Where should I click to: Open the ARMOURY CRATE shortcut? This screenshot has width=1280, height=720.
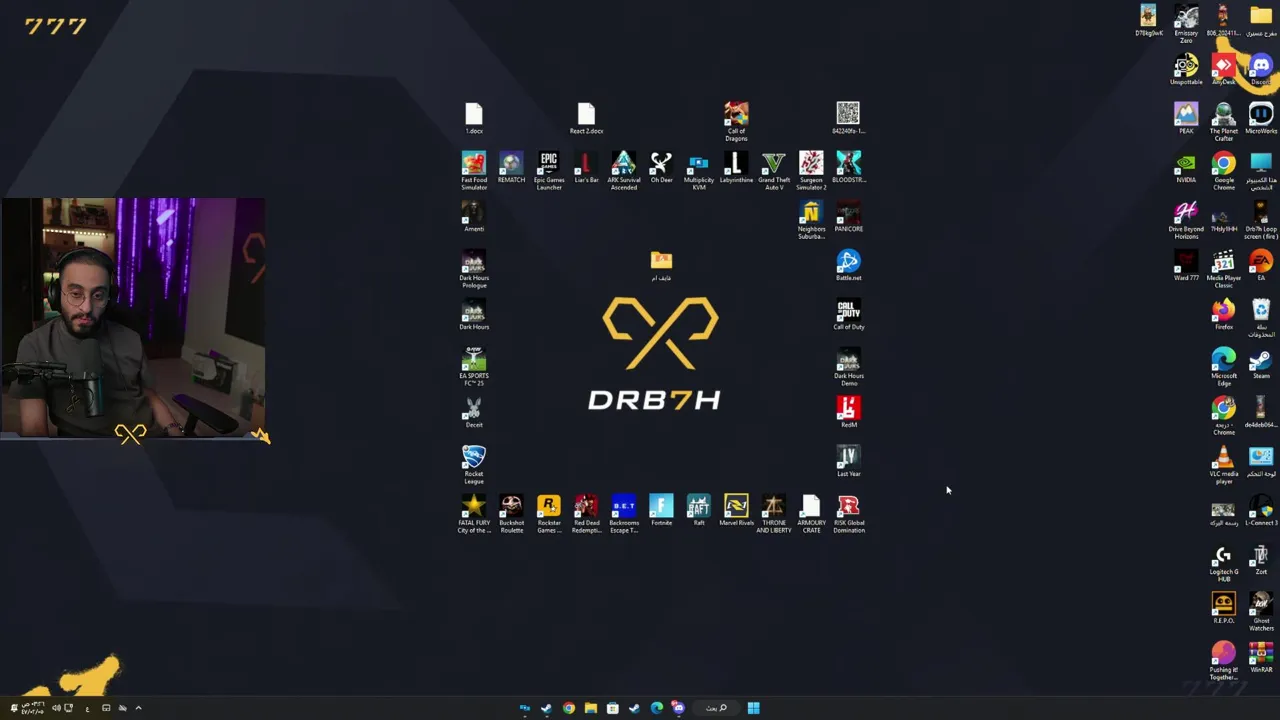(x=811, y=514)
